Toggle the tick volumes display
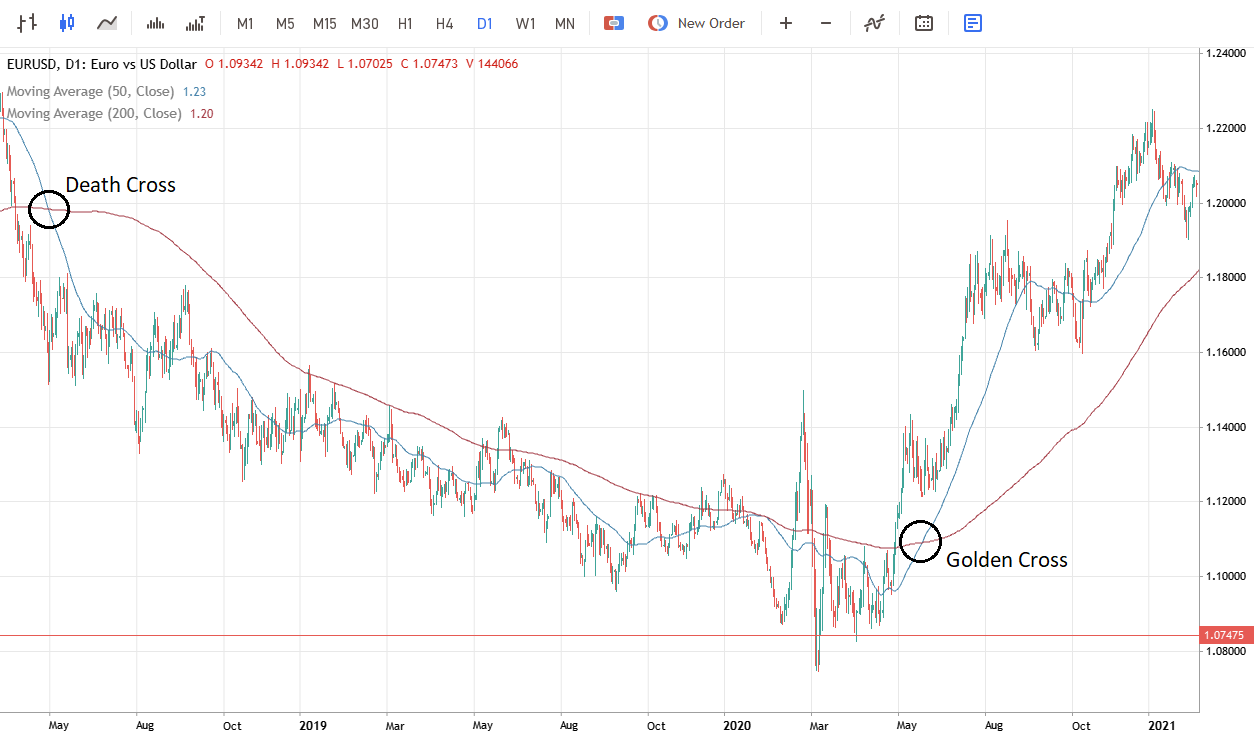The width and height of the screenshot is (1254, 736). (195, 22)
